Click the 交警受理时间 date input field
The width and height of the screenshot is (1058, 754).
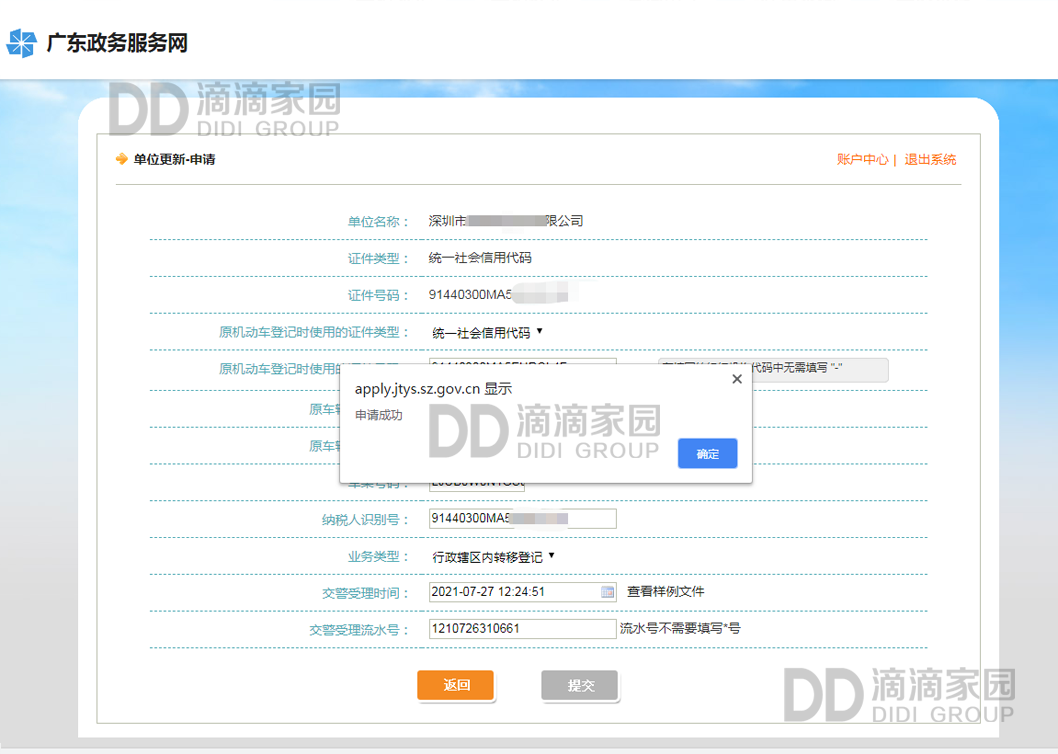[522, 592]
